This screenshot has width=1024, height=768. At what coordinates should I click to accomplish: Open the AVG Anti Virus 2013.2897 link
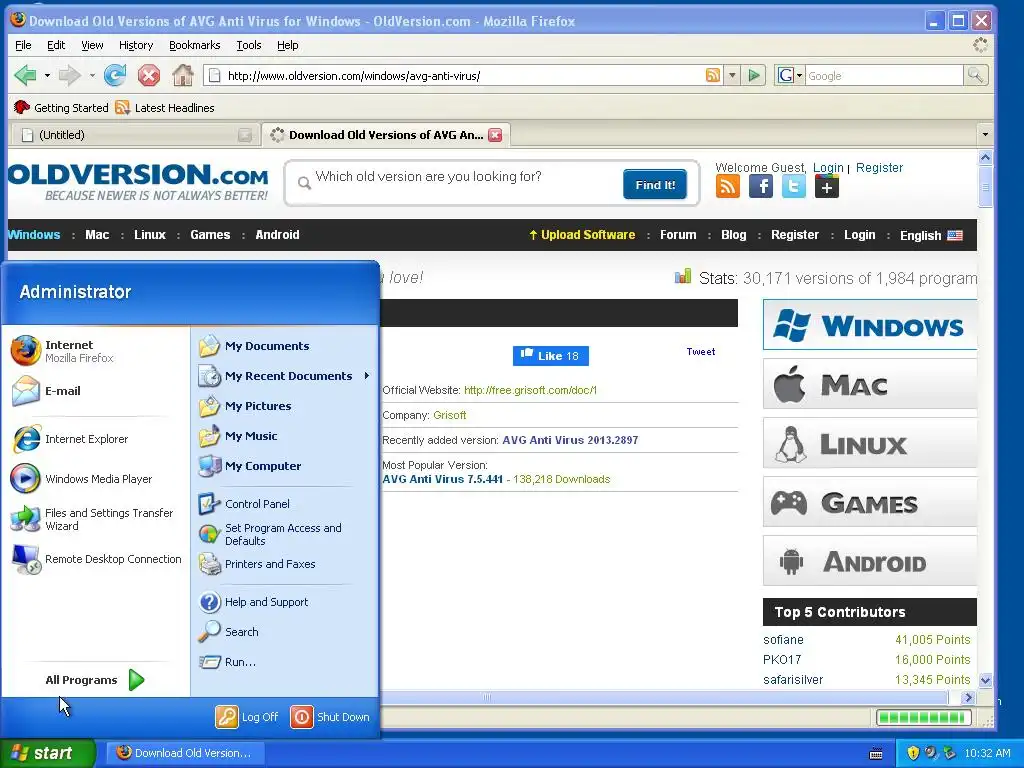tap(570, 440)
